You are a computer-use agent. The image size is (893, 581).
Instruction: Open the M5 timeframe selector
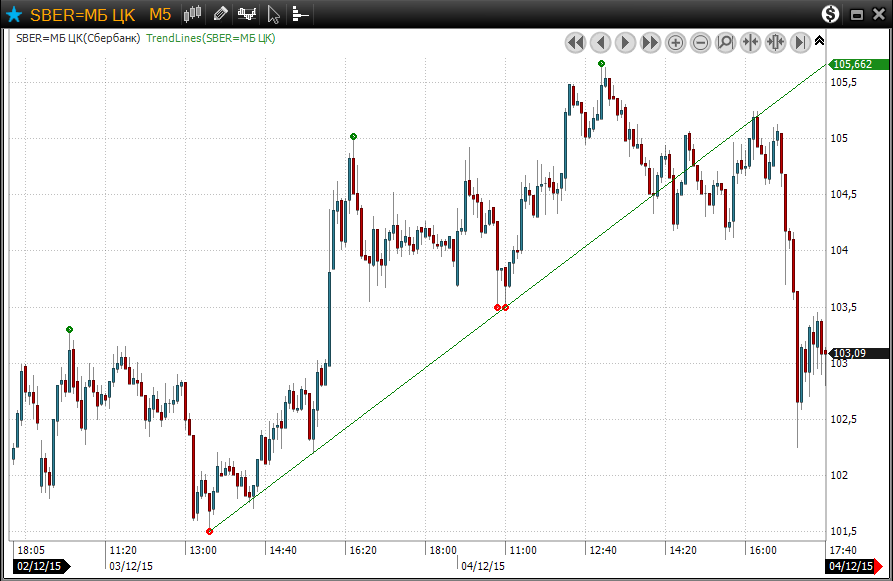[x=160, y=14]
